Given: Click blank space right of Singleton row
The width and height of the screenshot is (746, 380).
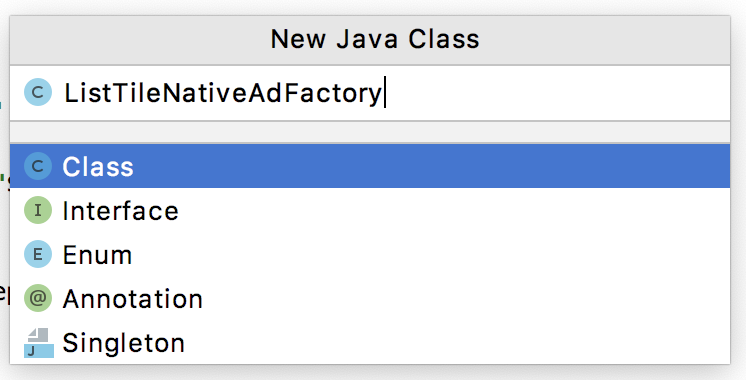Looking at the screenshot, I should [457, 342].
